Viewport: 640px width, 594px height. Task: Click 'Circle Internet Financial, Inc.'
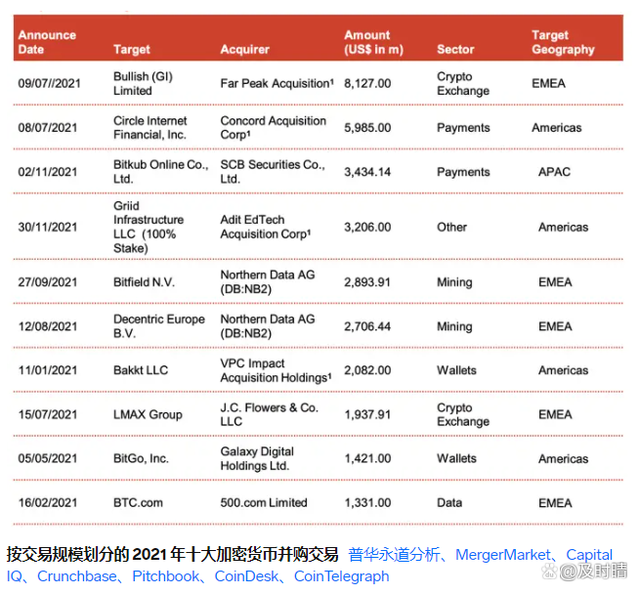click(x=150, y=127)
